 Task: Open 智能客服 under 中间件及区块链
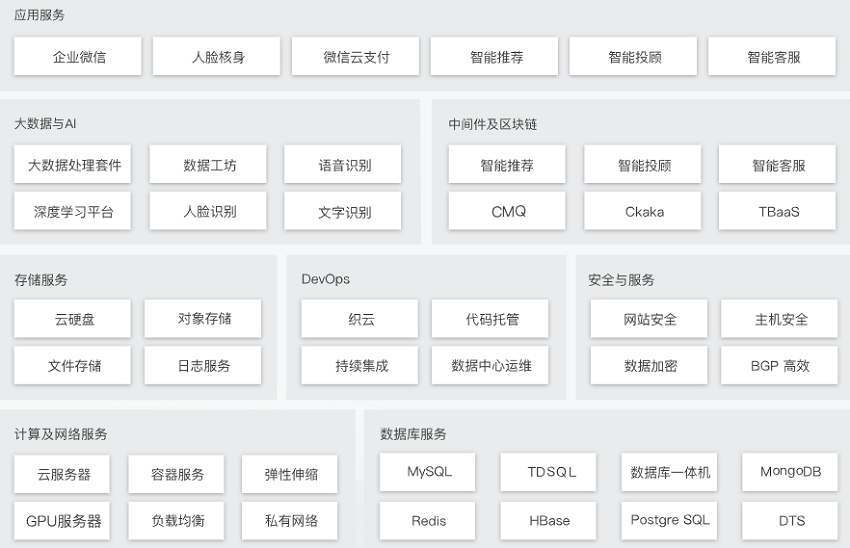pos(777,164)
